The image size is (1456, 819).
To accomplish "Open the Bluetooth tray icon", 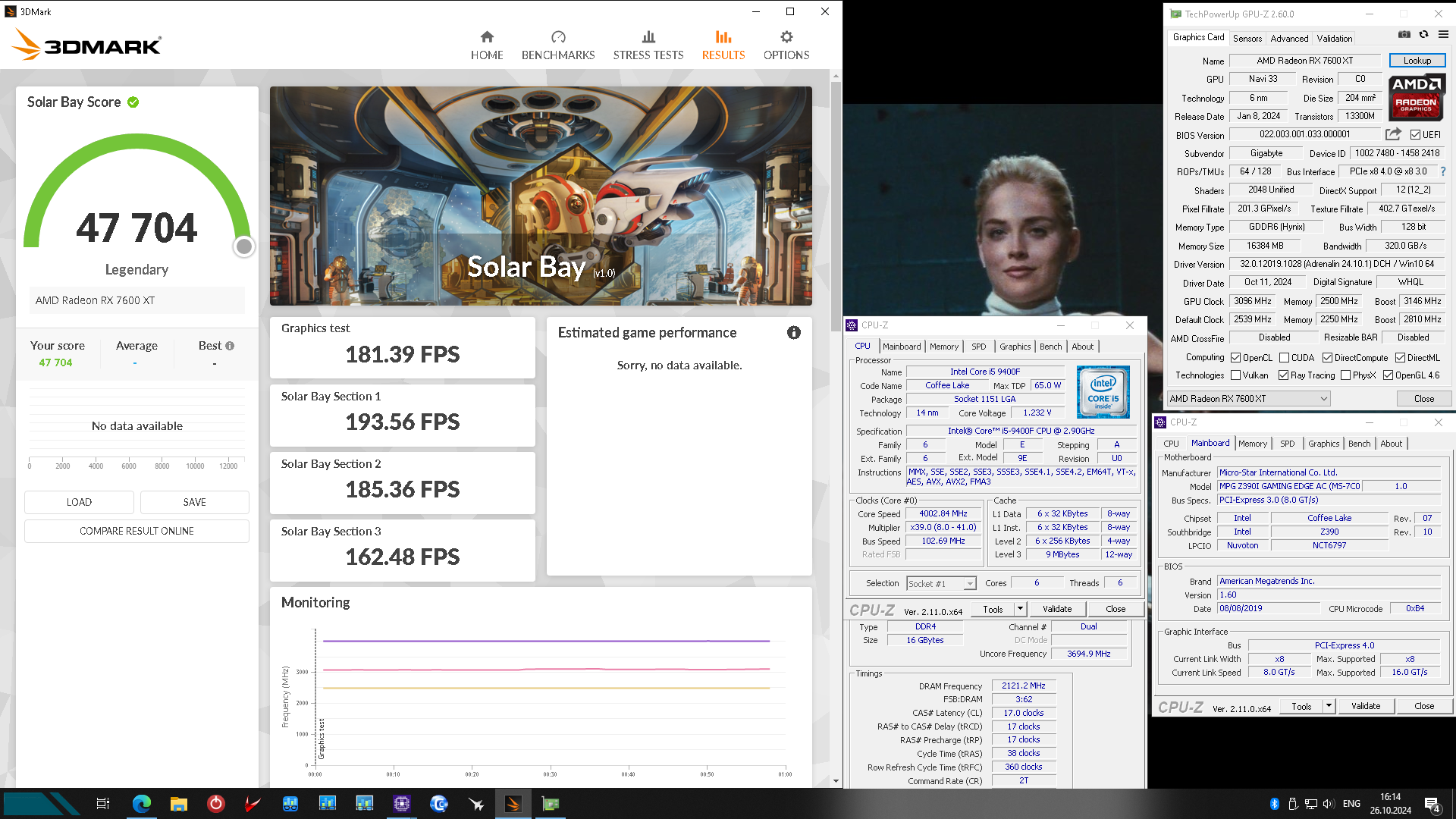I will 1275,804.
